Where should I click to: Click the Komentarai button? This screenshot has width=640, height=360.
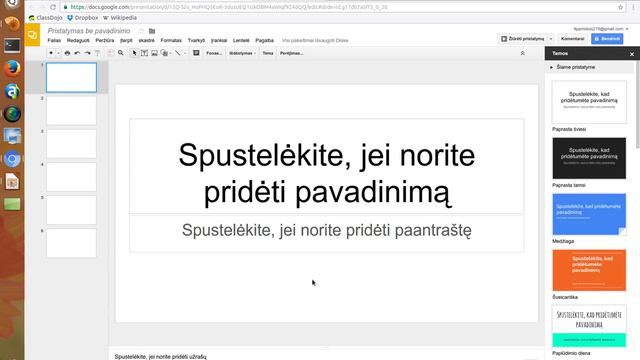[x=573, y=39]
